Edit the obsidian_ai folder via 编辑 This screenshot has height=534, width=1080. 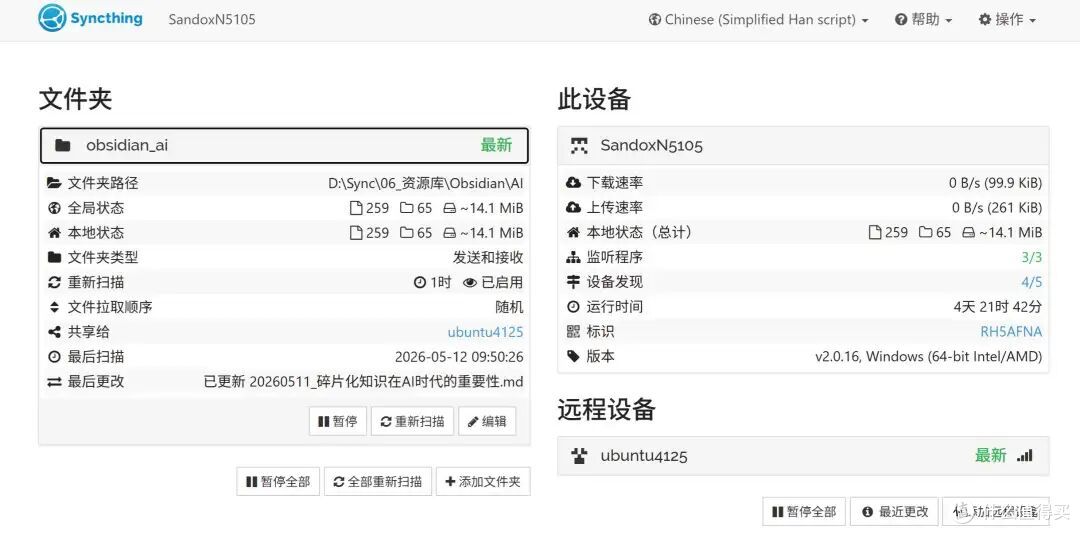coord(487,421)
